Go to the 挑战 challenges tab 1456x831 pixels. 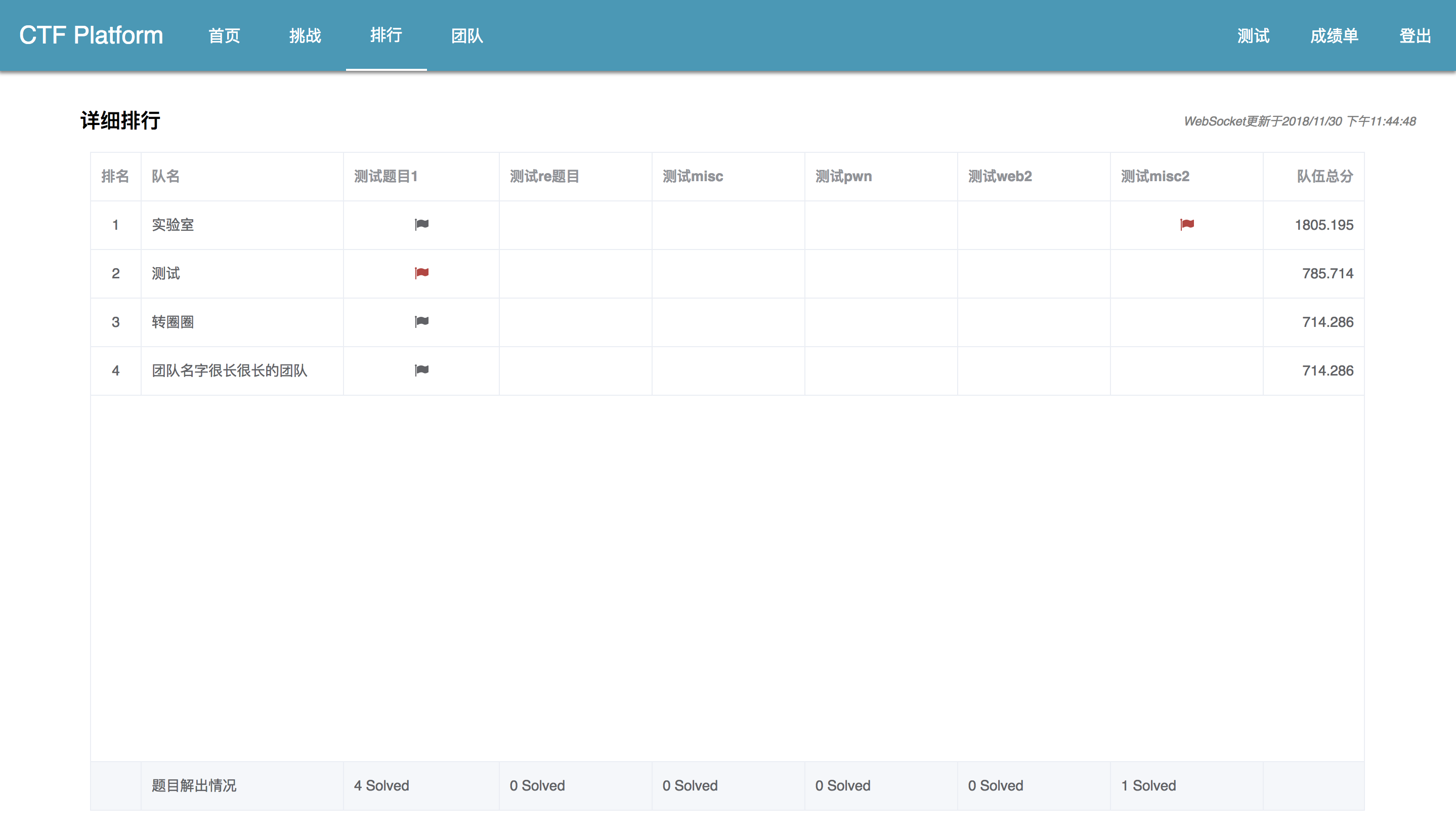(x=305, y=36)
